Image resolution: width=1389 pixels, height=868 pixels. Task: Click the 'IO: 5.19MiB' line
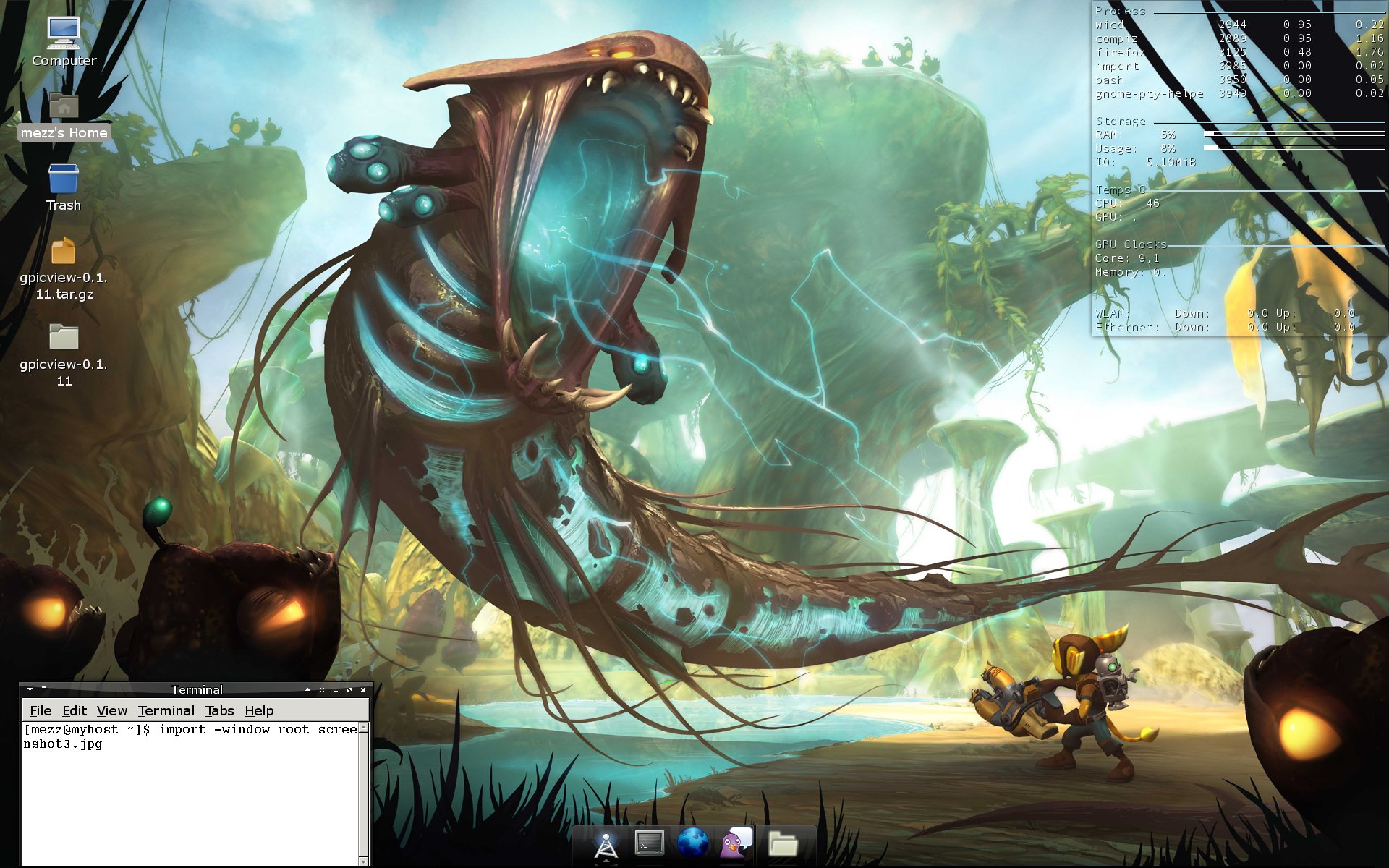(x=1145, y=162)
